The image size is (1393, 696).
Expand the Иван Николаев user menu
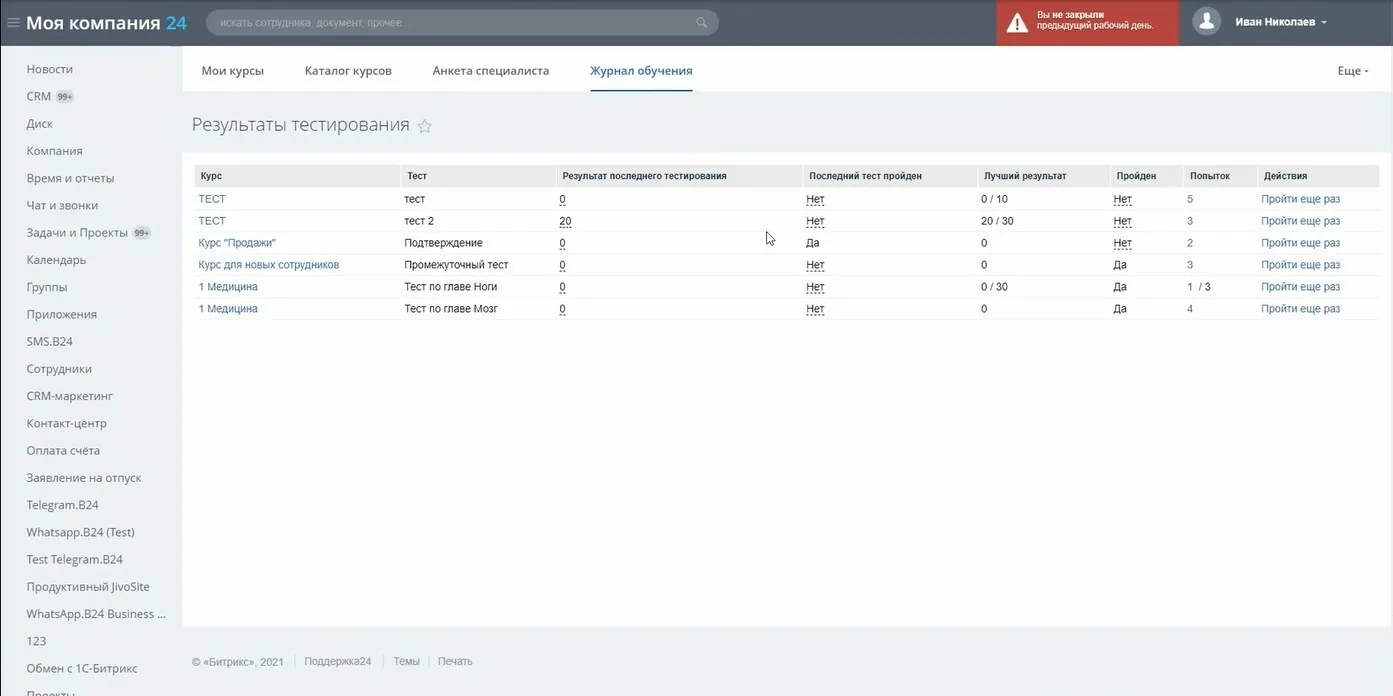(x=1281, y=22)
